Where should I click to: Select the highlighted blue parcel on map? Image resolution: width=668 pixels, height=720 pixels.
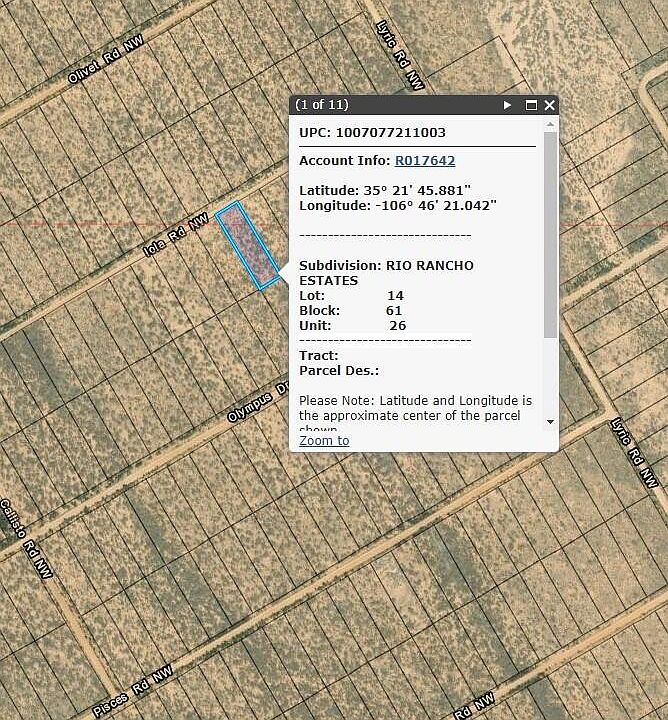pos(247,245)
